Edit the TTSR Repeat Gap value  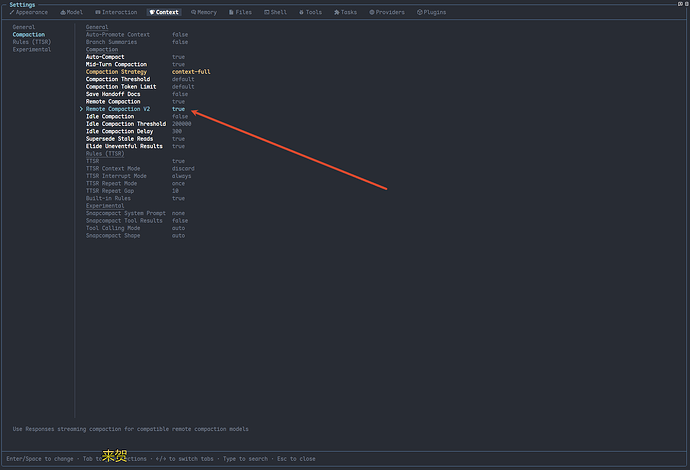point(175,191)
